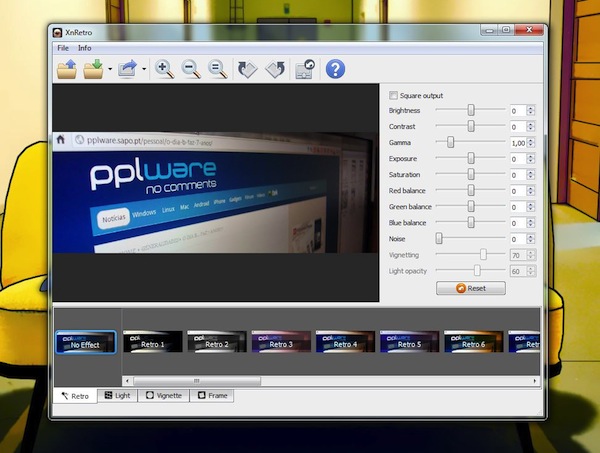Open the blue help question mark icon
The width and height of the screenshot is (600, 453).
click(335, 69)
